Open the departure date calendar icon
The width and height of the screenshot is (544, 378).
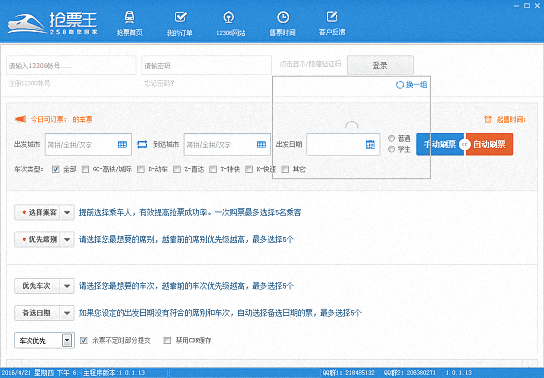tap(370, 144)
